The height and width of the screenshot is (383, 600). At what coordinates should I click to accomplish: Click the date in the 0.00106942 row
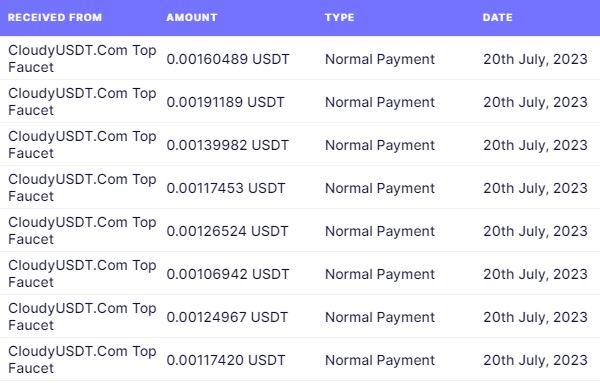click(535, 274)
